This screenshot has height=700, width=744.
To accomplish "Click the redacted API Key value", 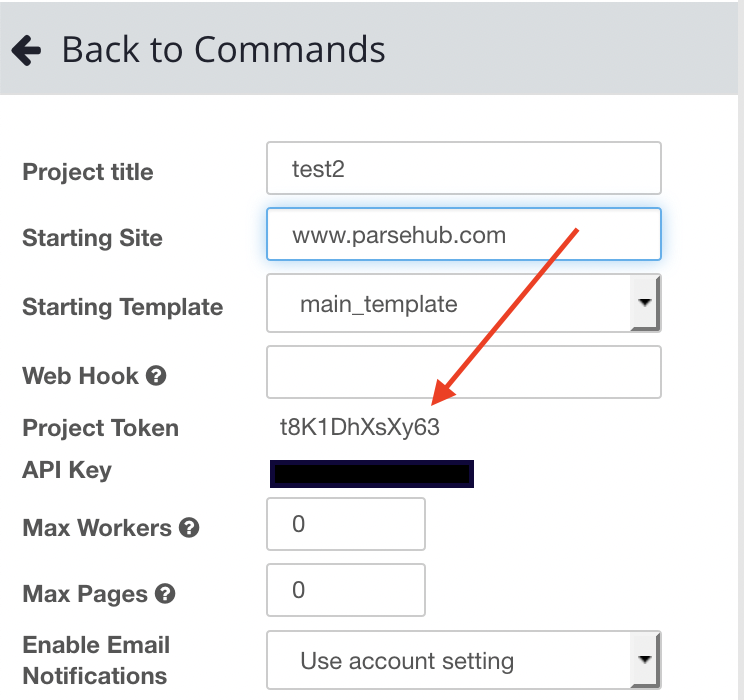I will click(372, 474).
